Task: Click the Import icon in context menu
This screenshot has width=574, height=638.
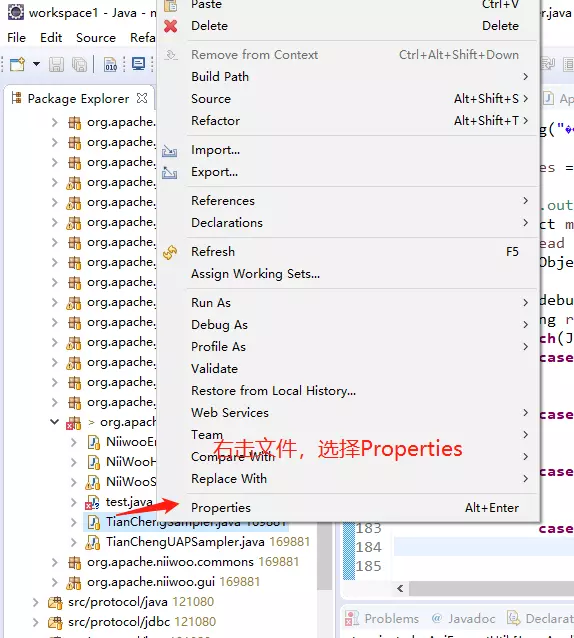Action: [x=170, y=151]
